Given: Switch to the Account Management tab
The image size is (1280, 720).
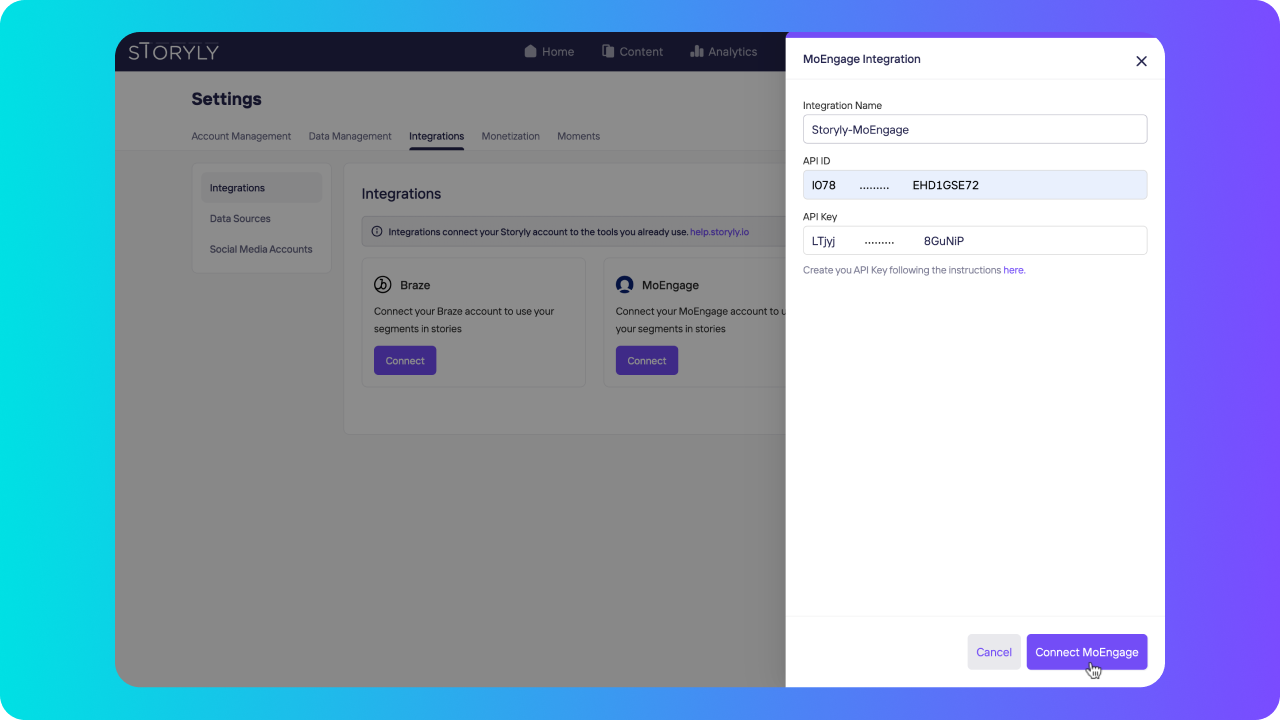Looking at the screenshot, I should click(x=241, y=136).
